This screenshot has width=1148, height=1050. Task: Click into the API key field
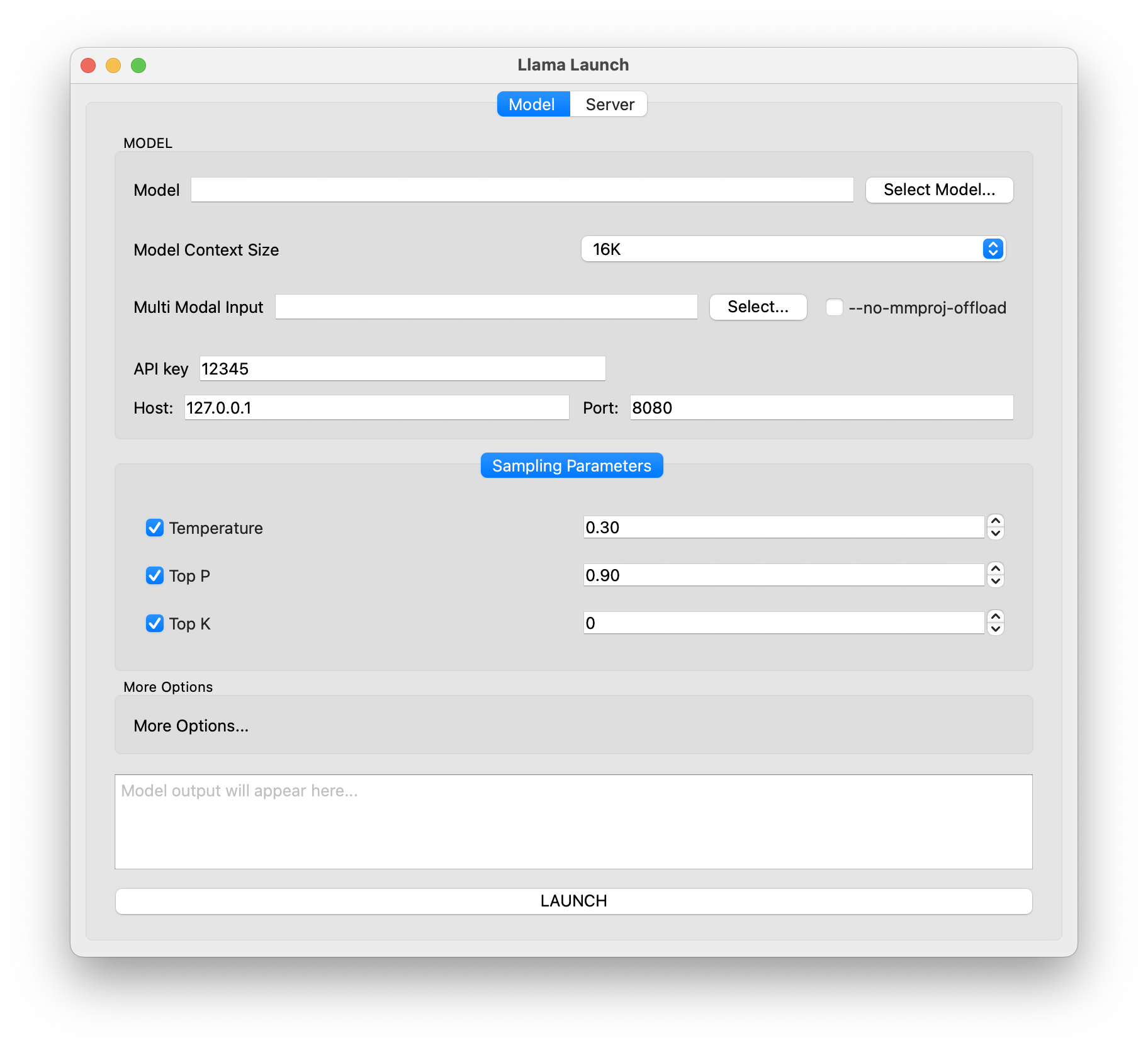click(x=402, y=368)
